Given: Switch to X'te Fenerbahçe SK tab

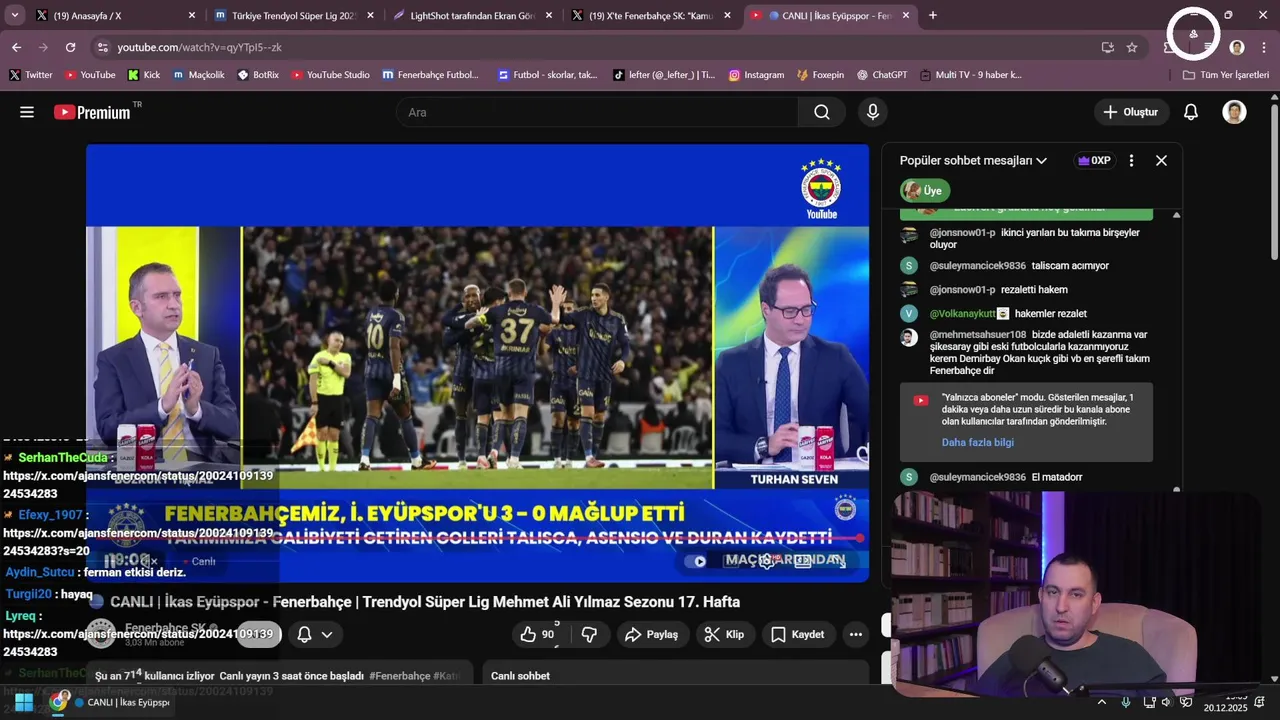Looking at the screenshot, I should click(653, 15).
